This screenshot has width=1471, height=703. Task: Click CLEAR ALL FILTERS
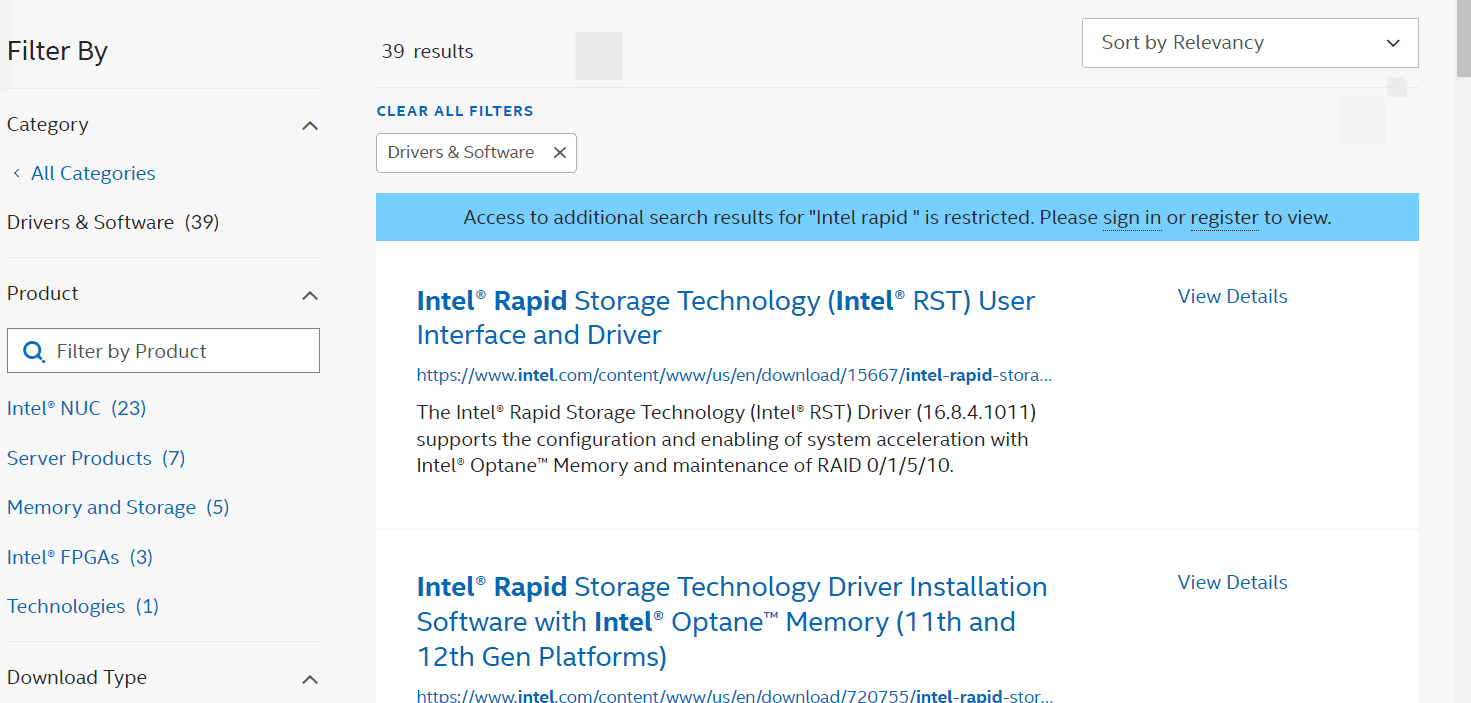(x=455, y=110)
